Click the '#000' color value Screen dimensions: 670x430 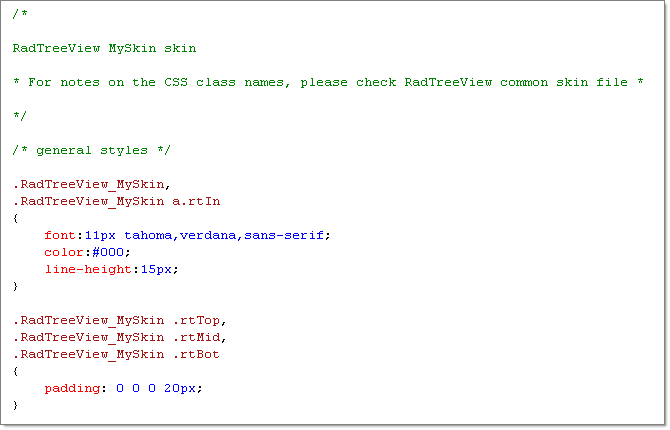[108, 253]
